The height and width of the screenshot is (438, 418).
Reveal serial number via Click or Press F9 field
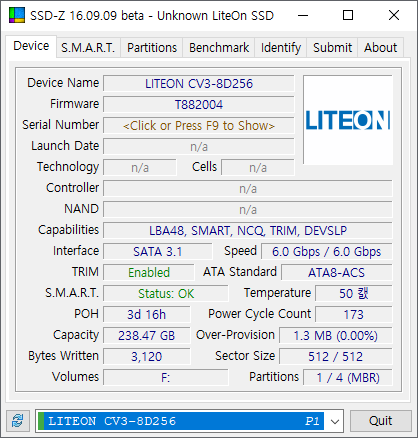point(199,126)
